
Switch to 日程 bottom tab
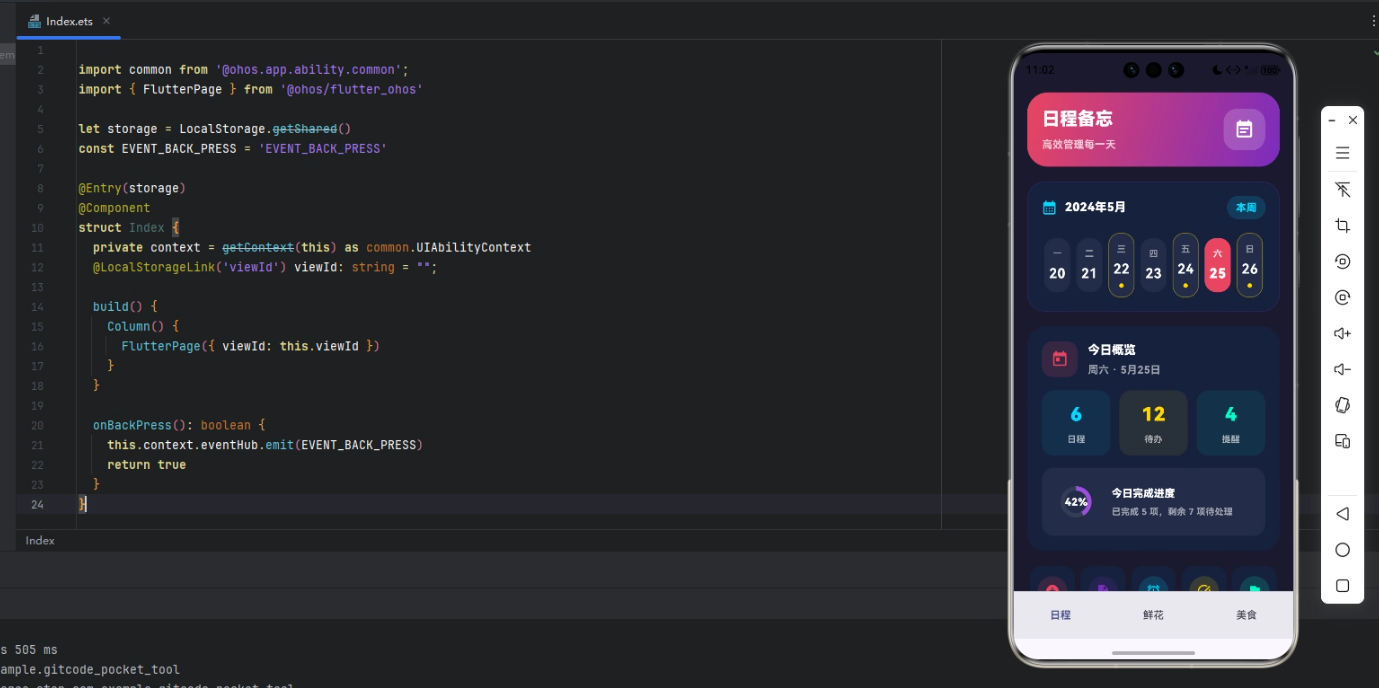[1060, 615]
